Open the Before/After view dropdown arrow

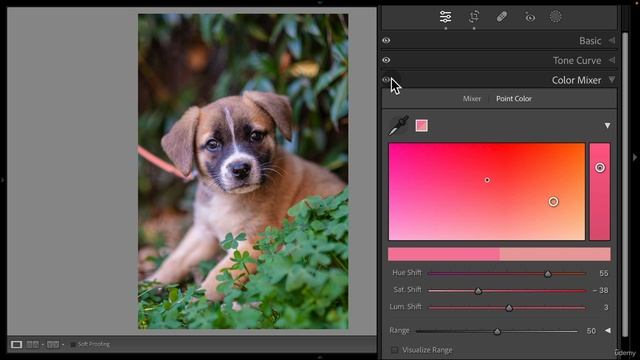[42, 345]
